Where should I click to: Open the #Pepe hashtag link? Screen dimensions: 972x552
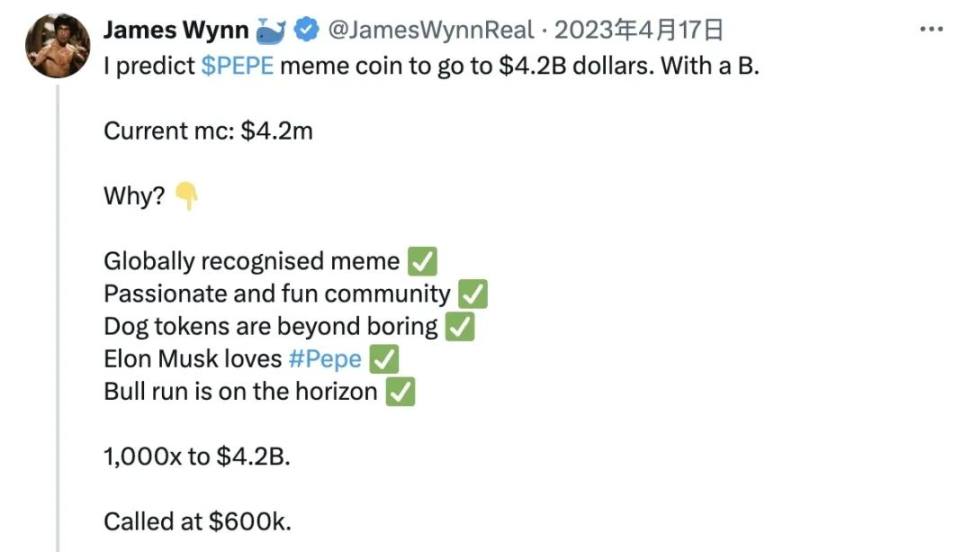click(x=325, y=359)
